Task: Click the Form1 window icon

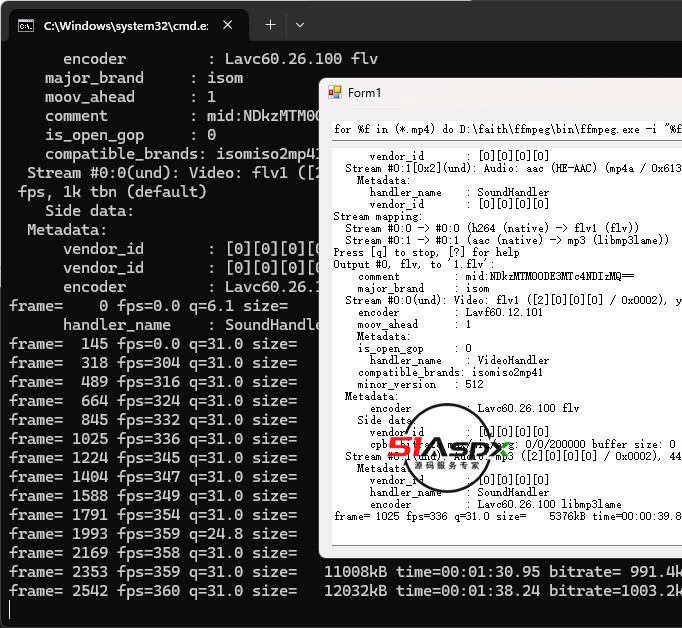Action: coord(334,93)
